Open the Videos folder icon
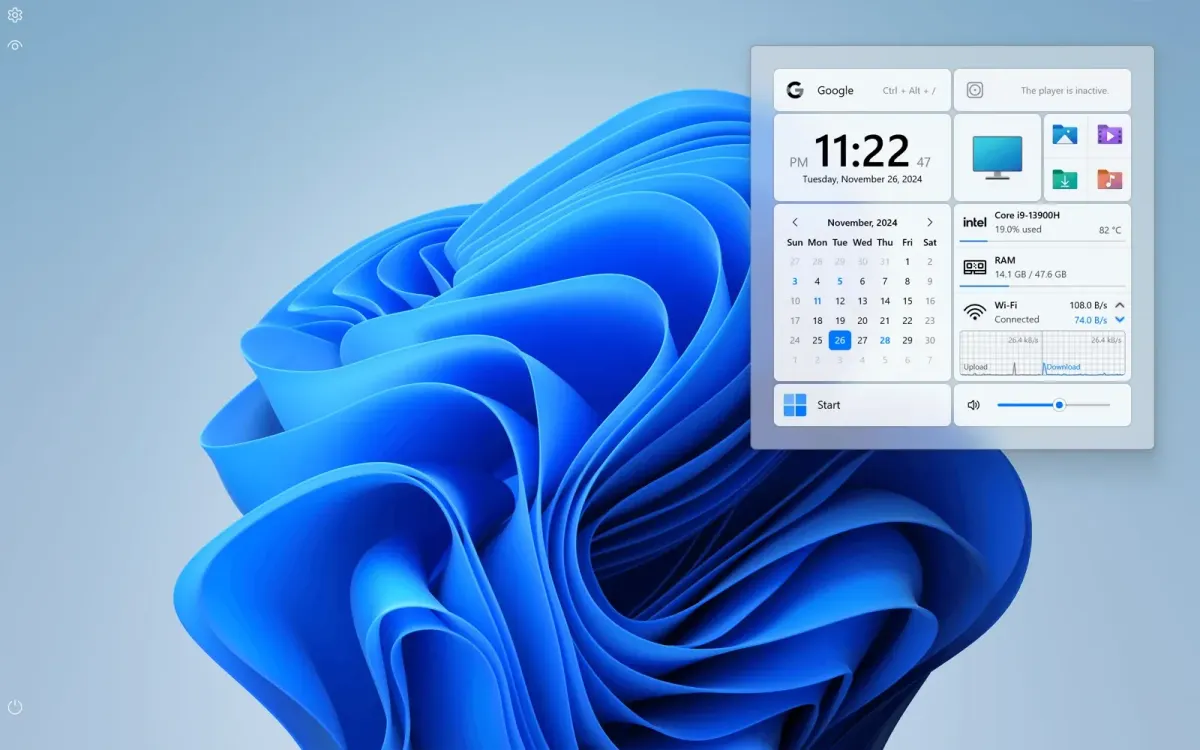 pos(1109,135)
